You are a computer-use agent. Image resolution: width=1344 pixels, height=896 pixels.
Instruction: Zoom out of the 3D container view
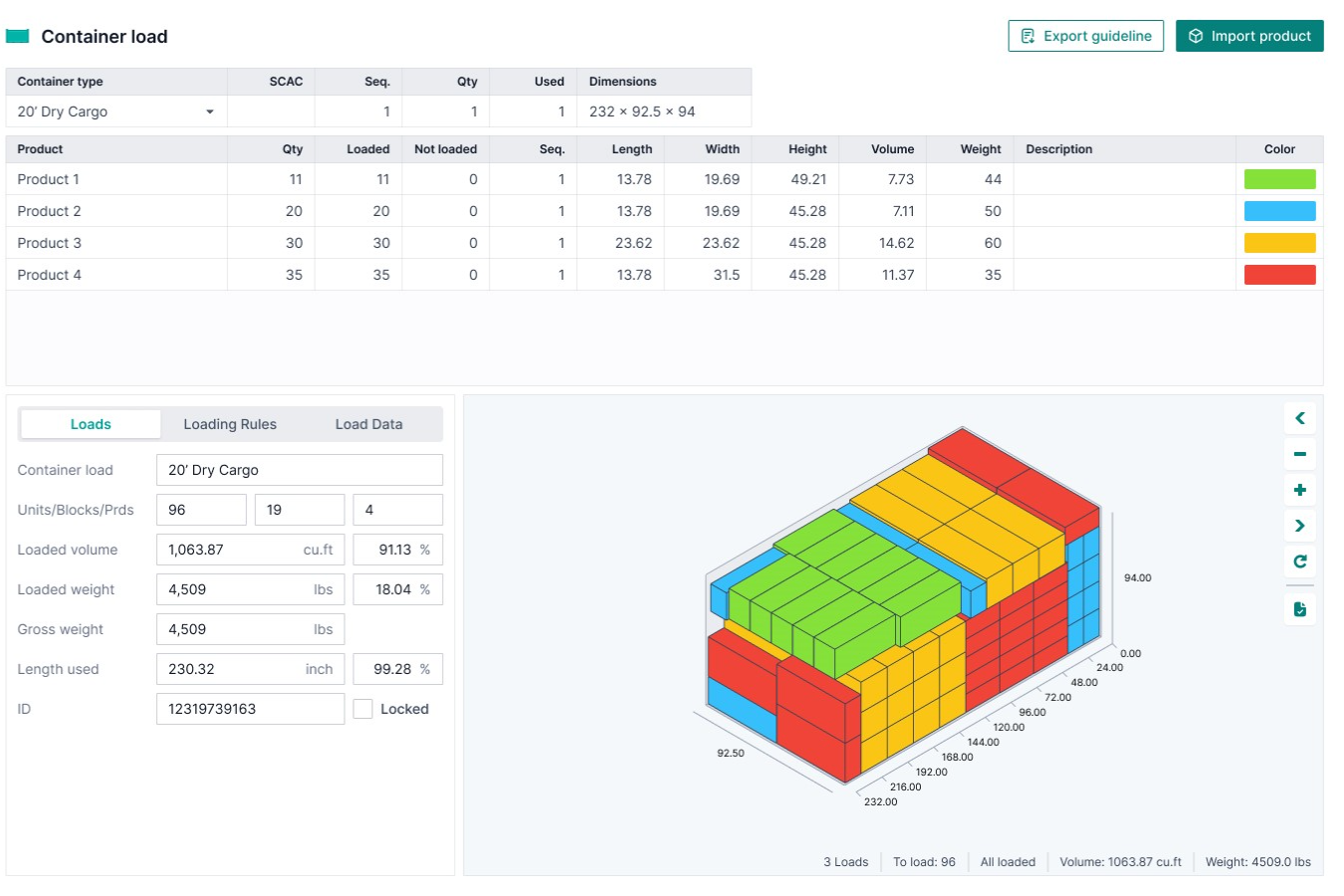click(1300, 454)
